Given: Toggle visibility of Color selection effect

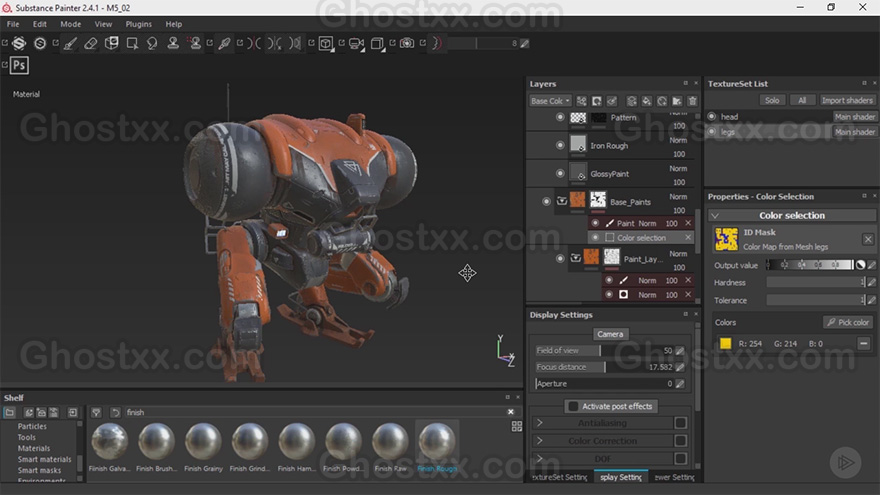Looking at the screenshot, I should (x=595, y=237).
